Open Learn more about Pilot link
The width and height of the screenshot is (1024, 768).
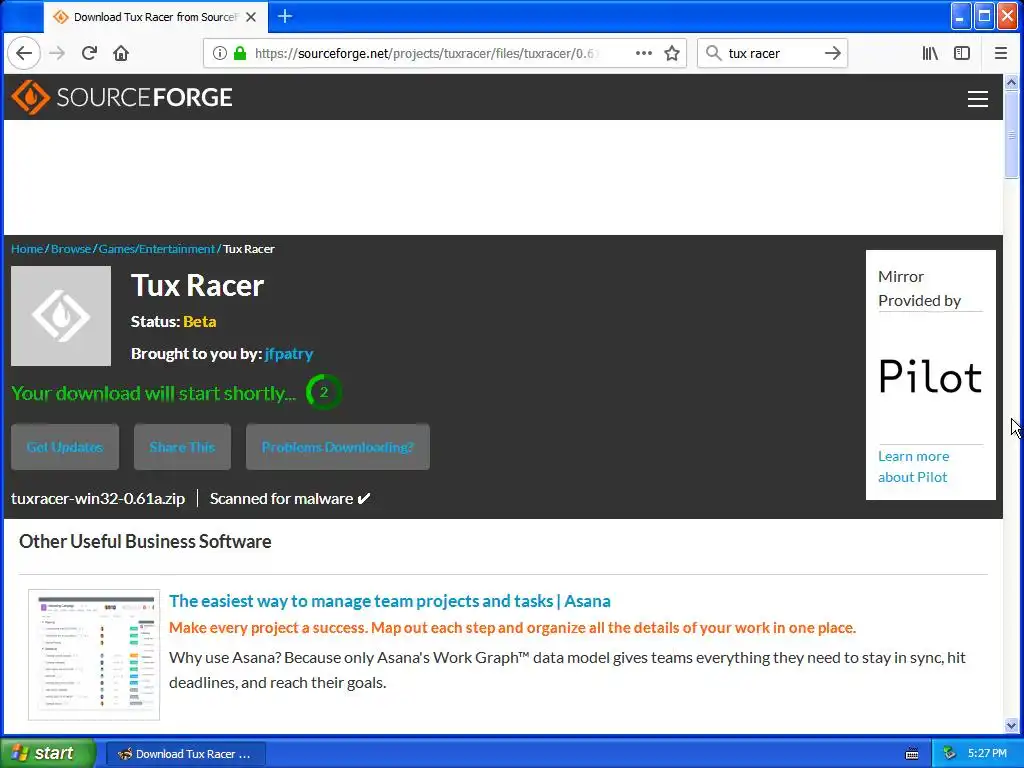pyautogui.click(x=913, y=466)
